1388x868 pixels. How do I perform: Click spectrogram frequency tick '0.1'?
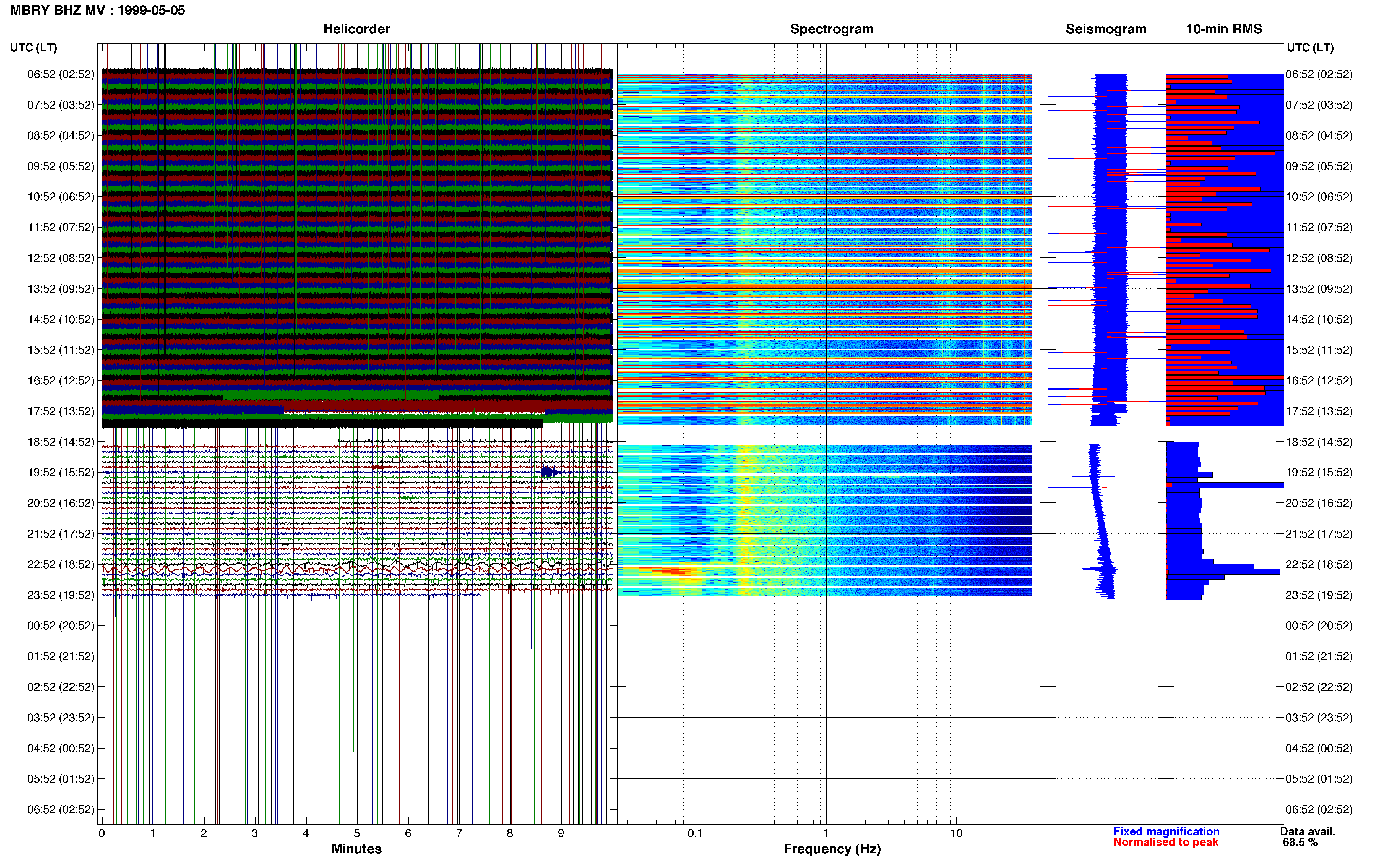(x=695, y=833)
